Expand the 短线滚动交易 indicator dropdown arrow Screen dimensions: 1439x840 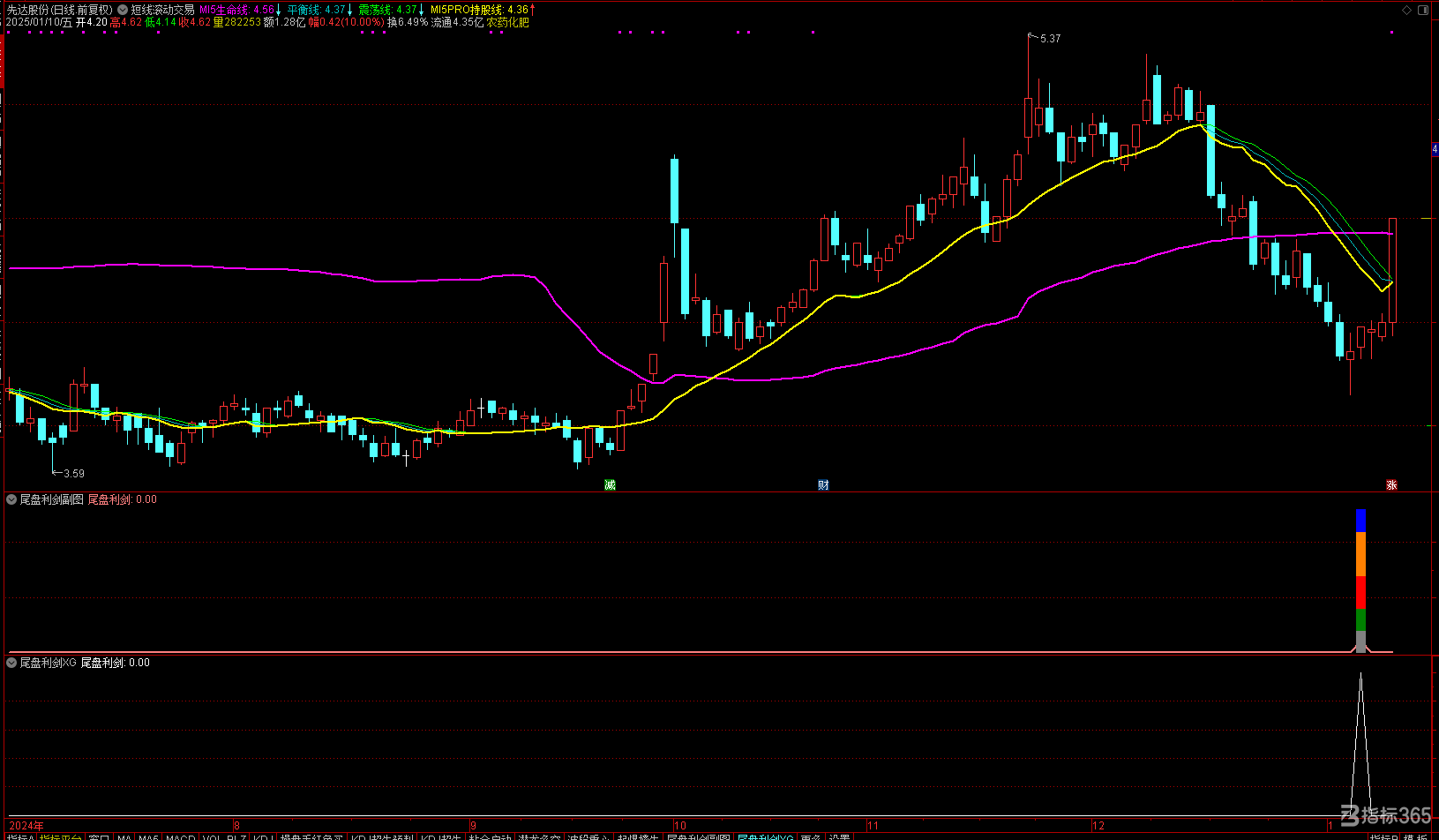point(123,10)
